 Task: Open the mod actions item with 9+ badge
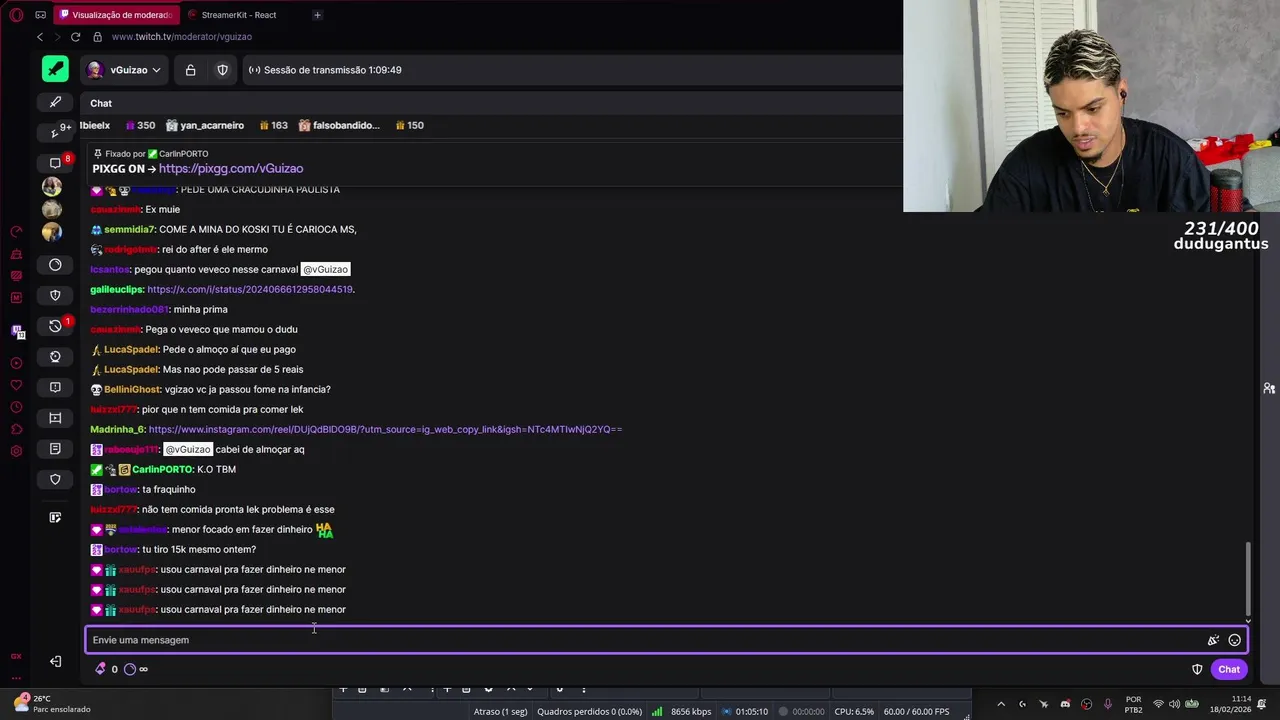55,132
